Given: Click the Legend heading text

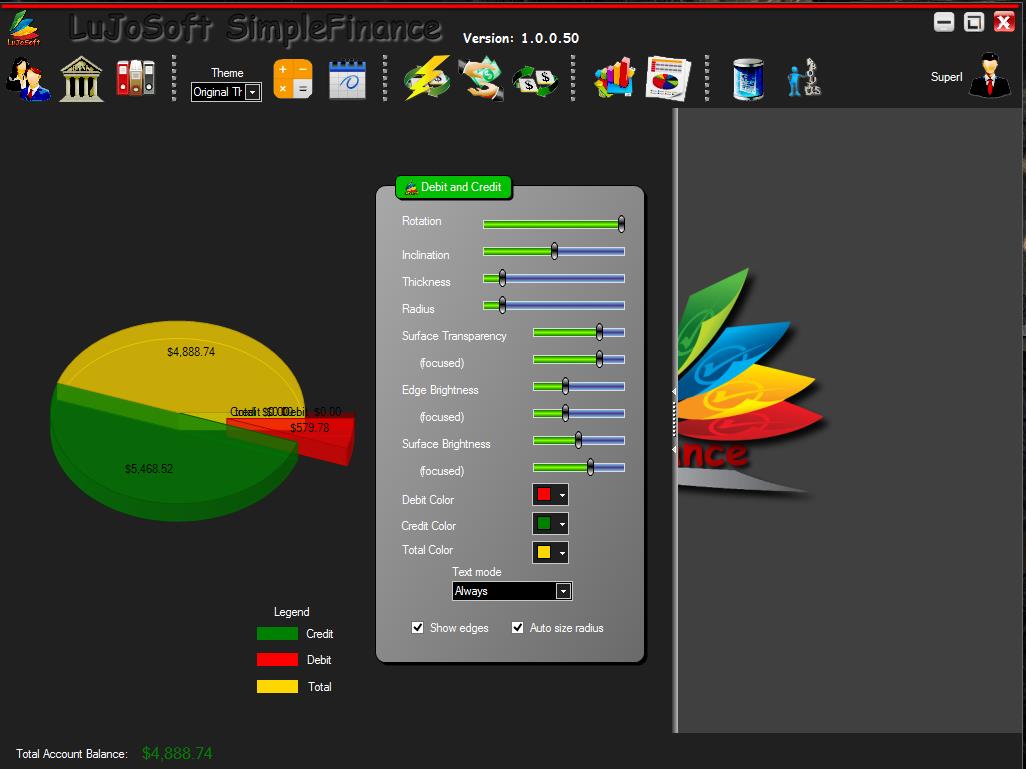Looking at the screenshot, I should click(291, 612).
